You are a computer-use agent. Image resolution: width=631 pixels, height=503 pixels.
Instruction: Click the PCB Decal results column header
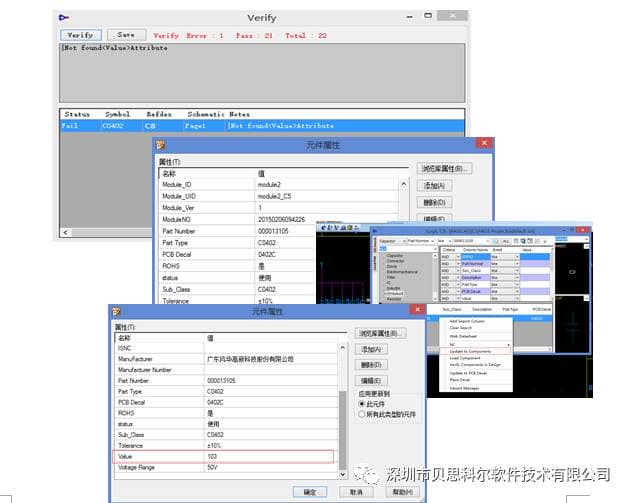click(542, 309)
